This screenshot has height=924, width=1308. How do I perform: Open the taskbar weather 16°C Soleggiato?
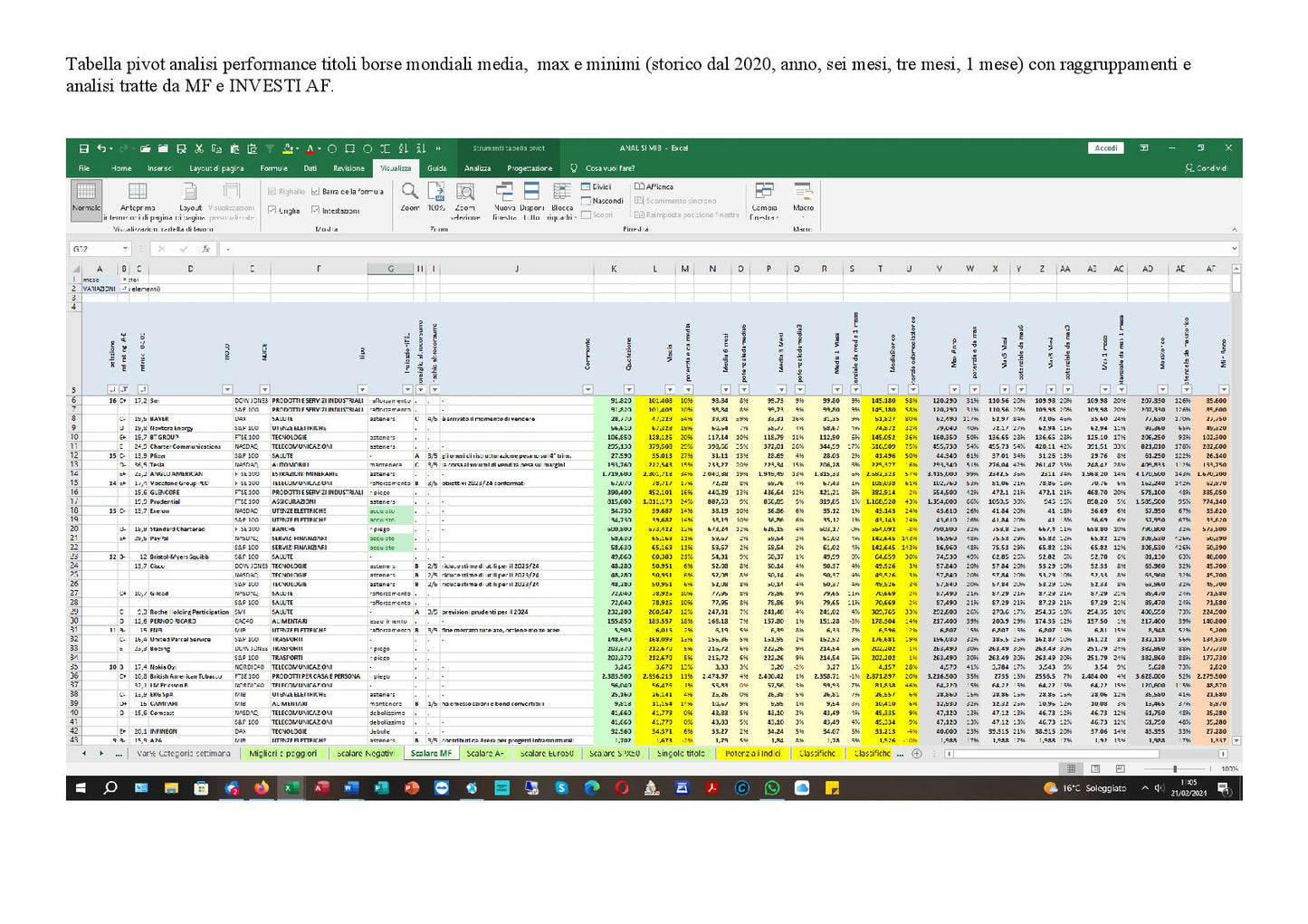pyautogui.click(x=1084, y=788)
